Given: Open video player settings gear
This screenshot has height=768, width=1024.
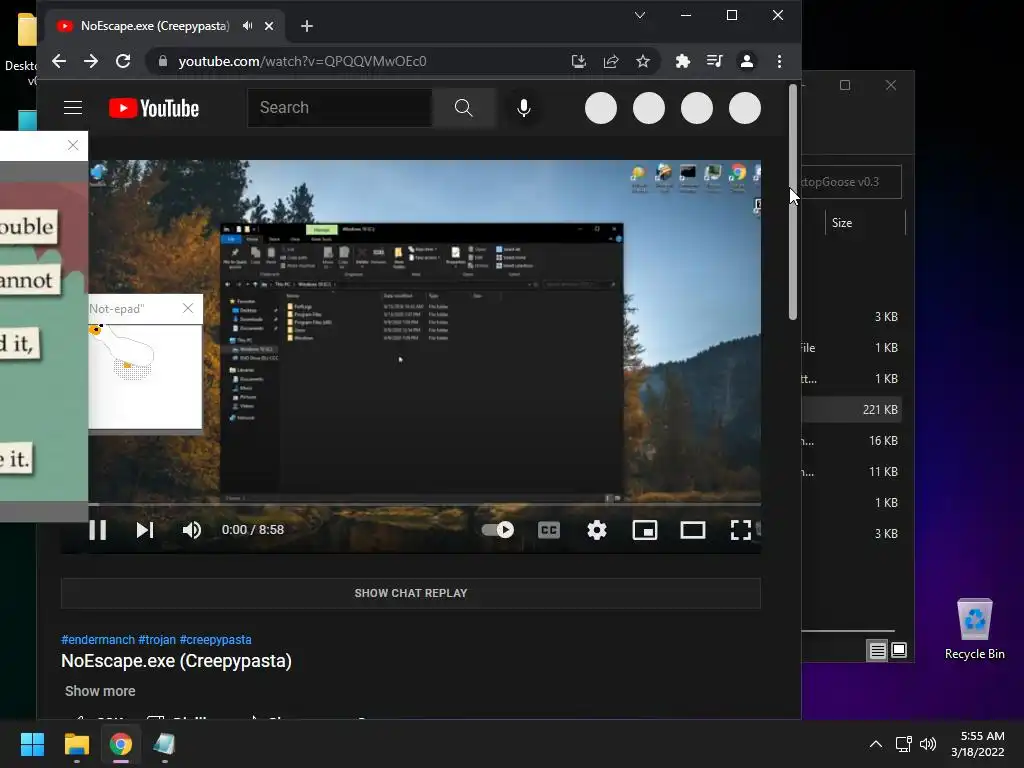Looking at the screenshot, I should (597, 530).
